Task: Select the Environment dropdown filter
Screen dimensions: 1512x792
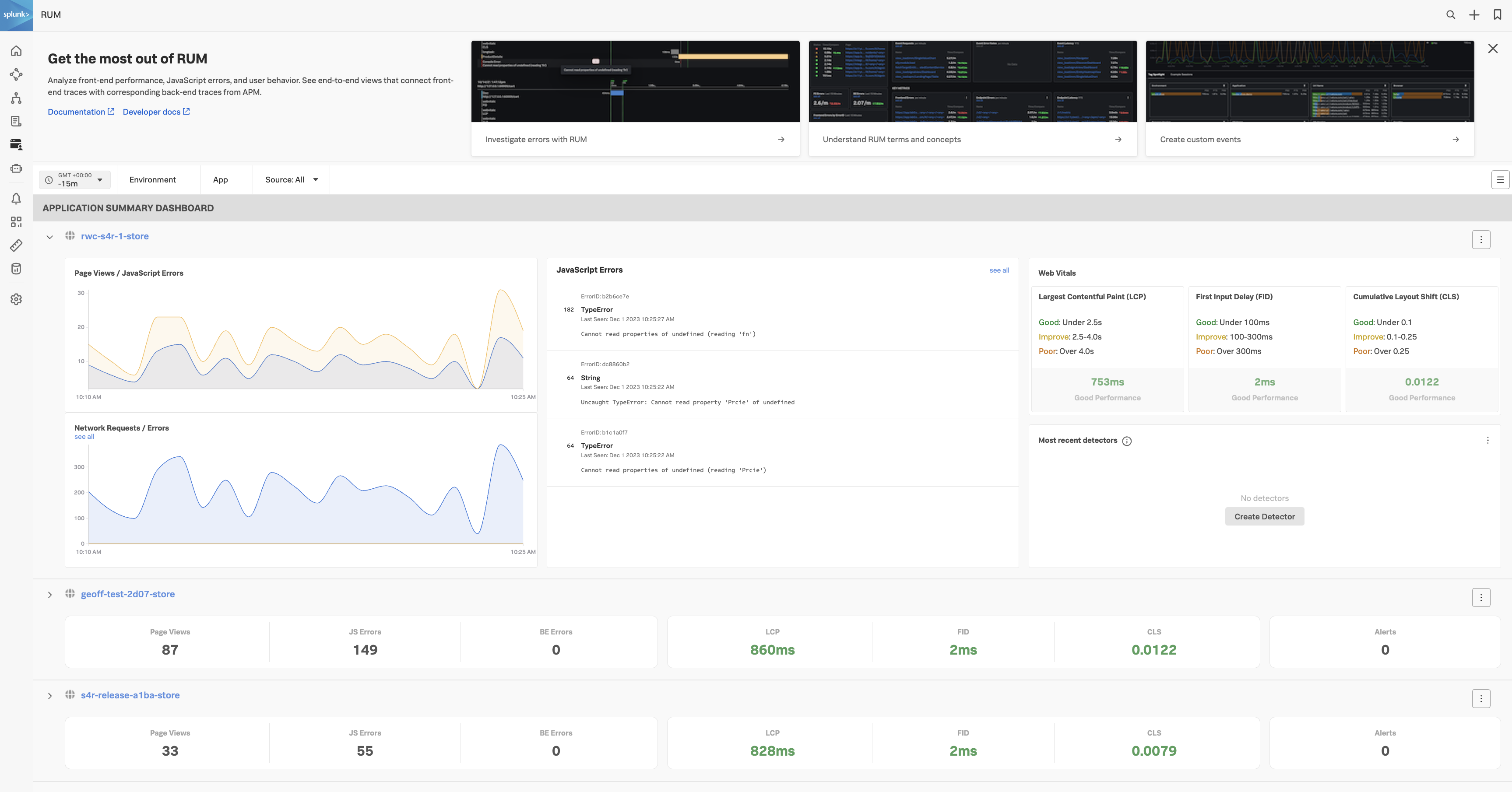Action: (152, 180)
